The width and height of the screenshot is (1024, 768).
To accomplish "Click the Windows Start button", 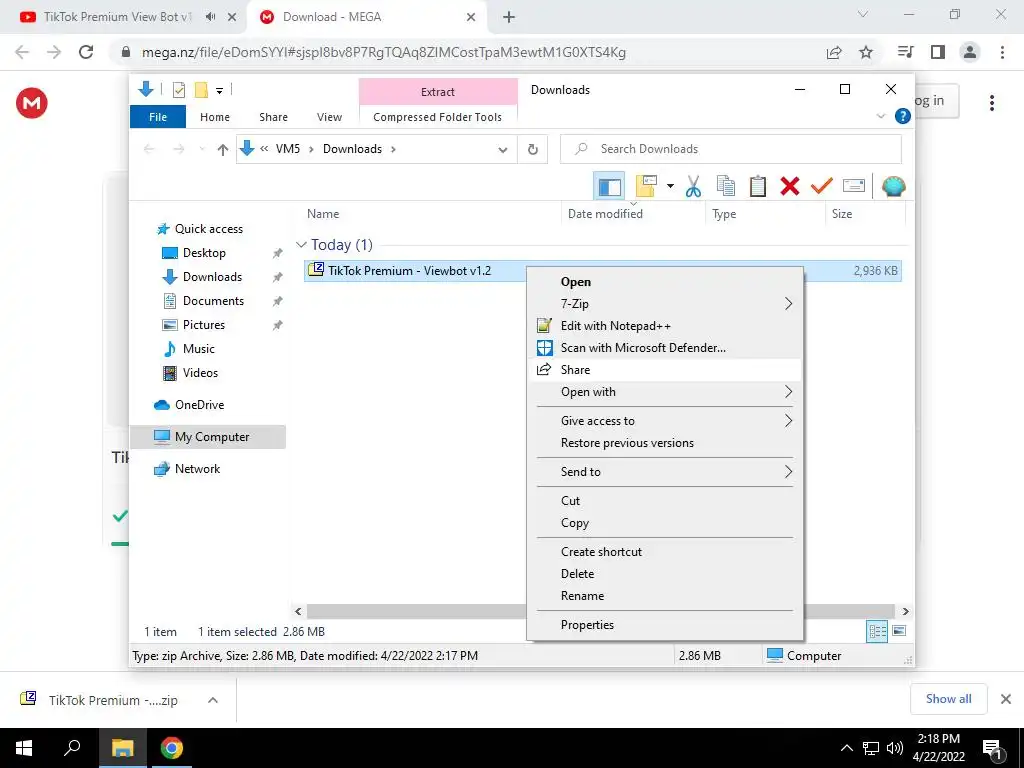I will (24, 748).
